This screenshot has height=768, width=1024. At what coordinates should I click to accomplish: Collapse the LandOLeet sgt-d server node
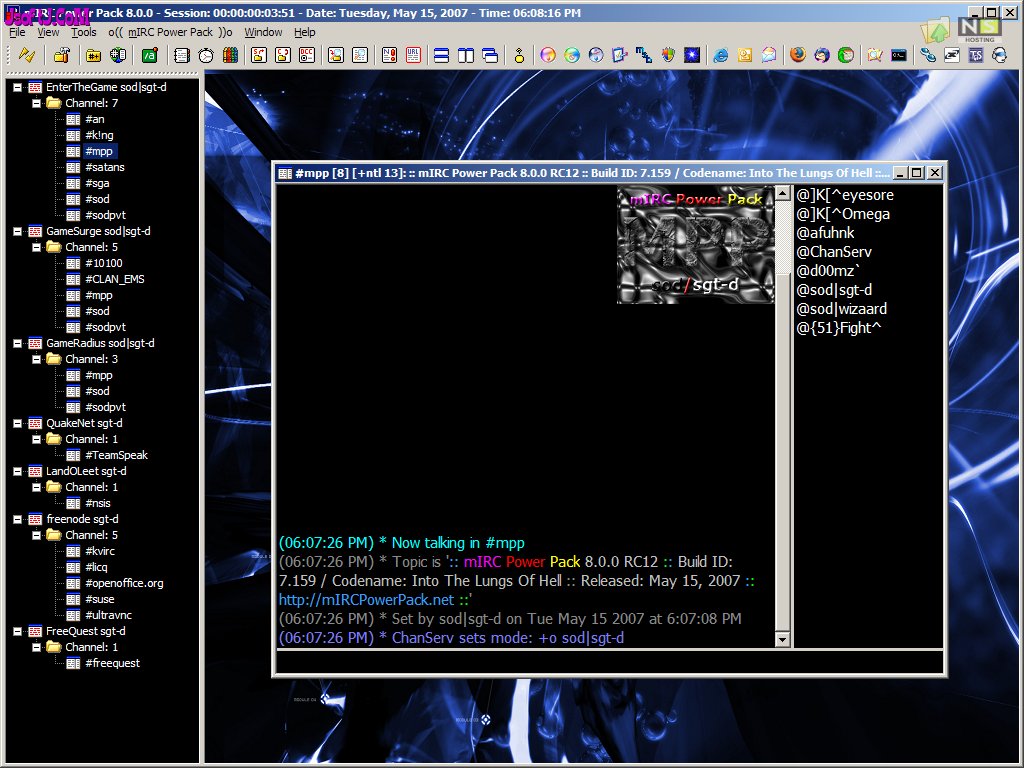(x=18, y=471)
